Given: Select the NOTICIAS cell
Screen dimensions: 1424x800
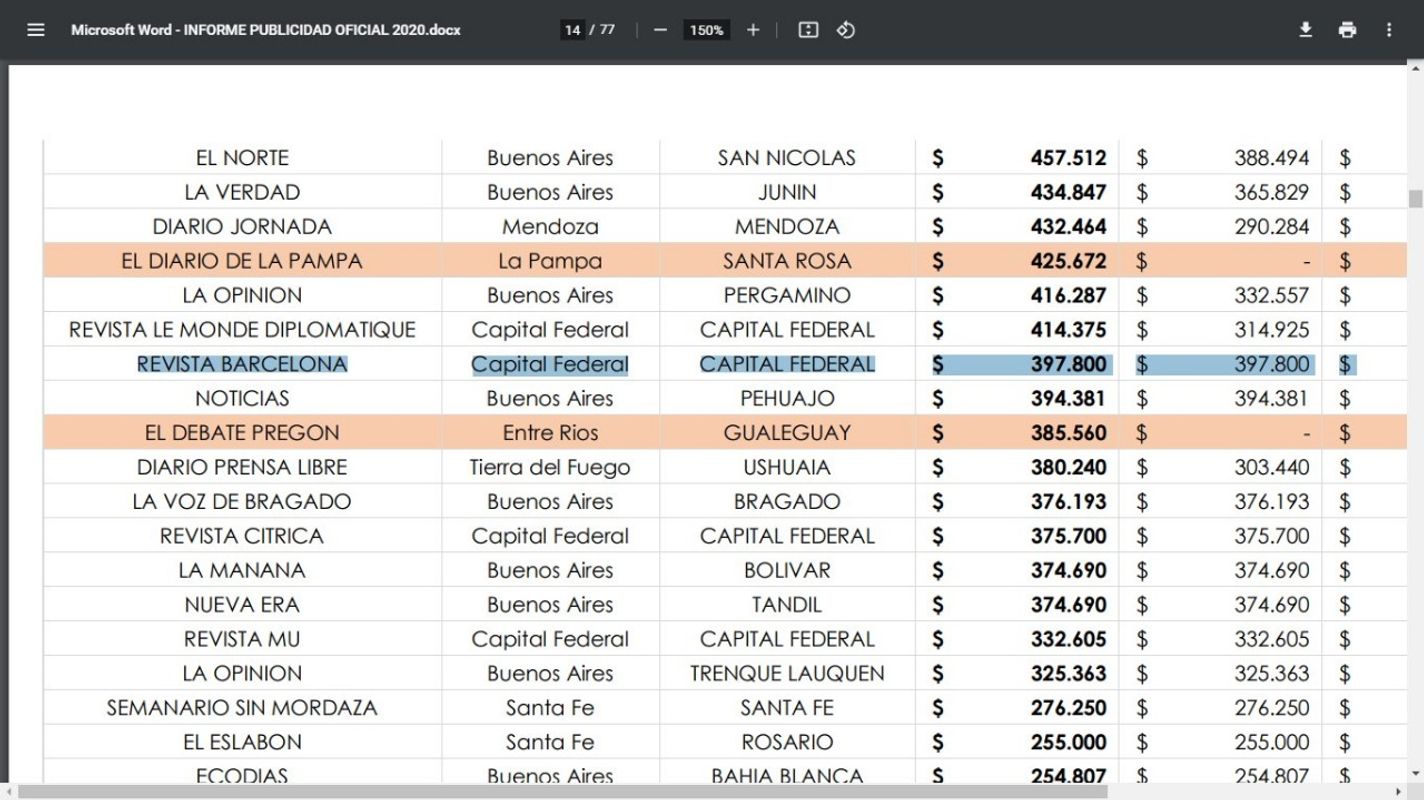Looking at the screenshot, I should [x=242, y=398].
